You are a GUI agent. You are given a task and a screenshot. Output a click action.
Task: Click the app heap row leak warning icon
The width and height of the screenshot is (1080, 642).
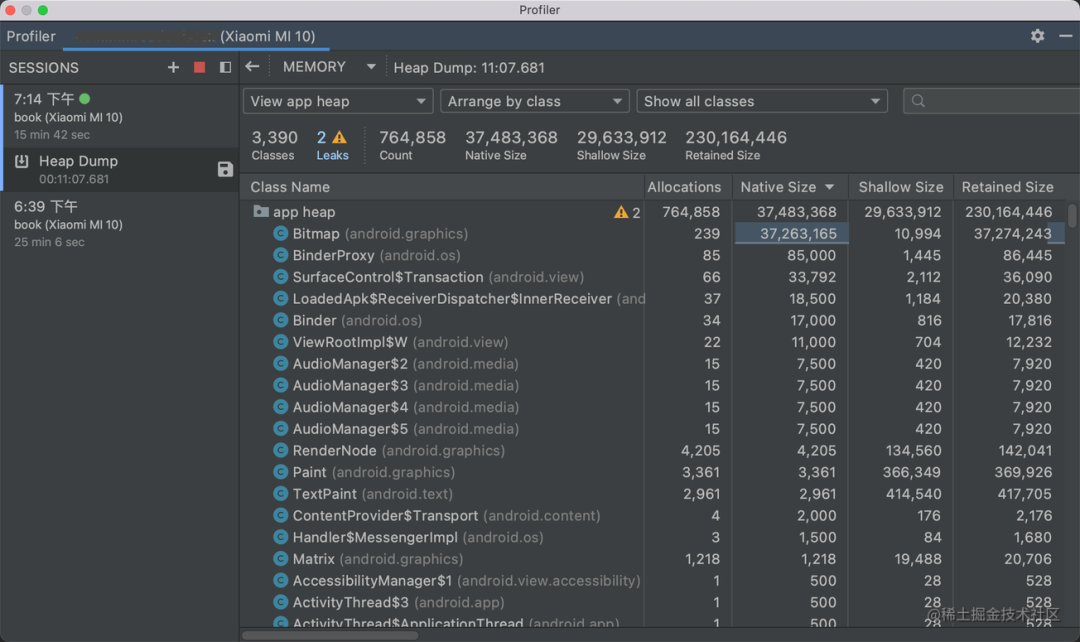click(x=621, y=212)
